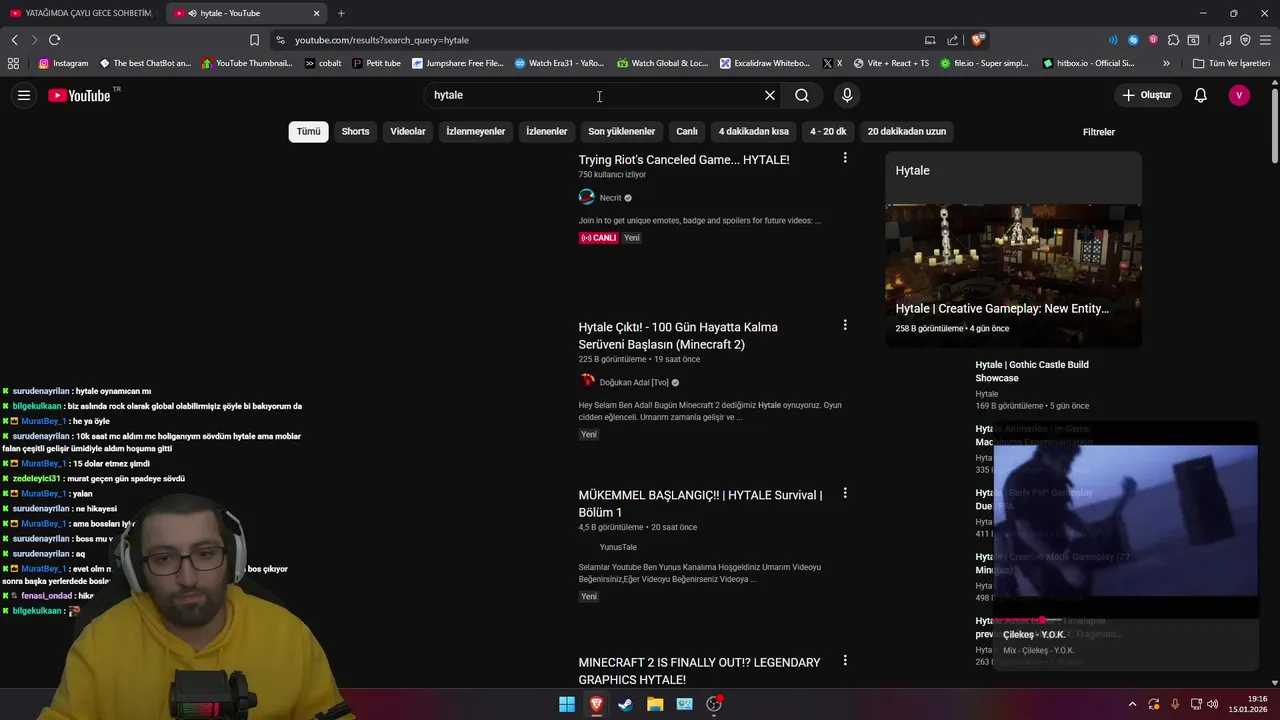Click the mini player video preview

click(1125, 520)
